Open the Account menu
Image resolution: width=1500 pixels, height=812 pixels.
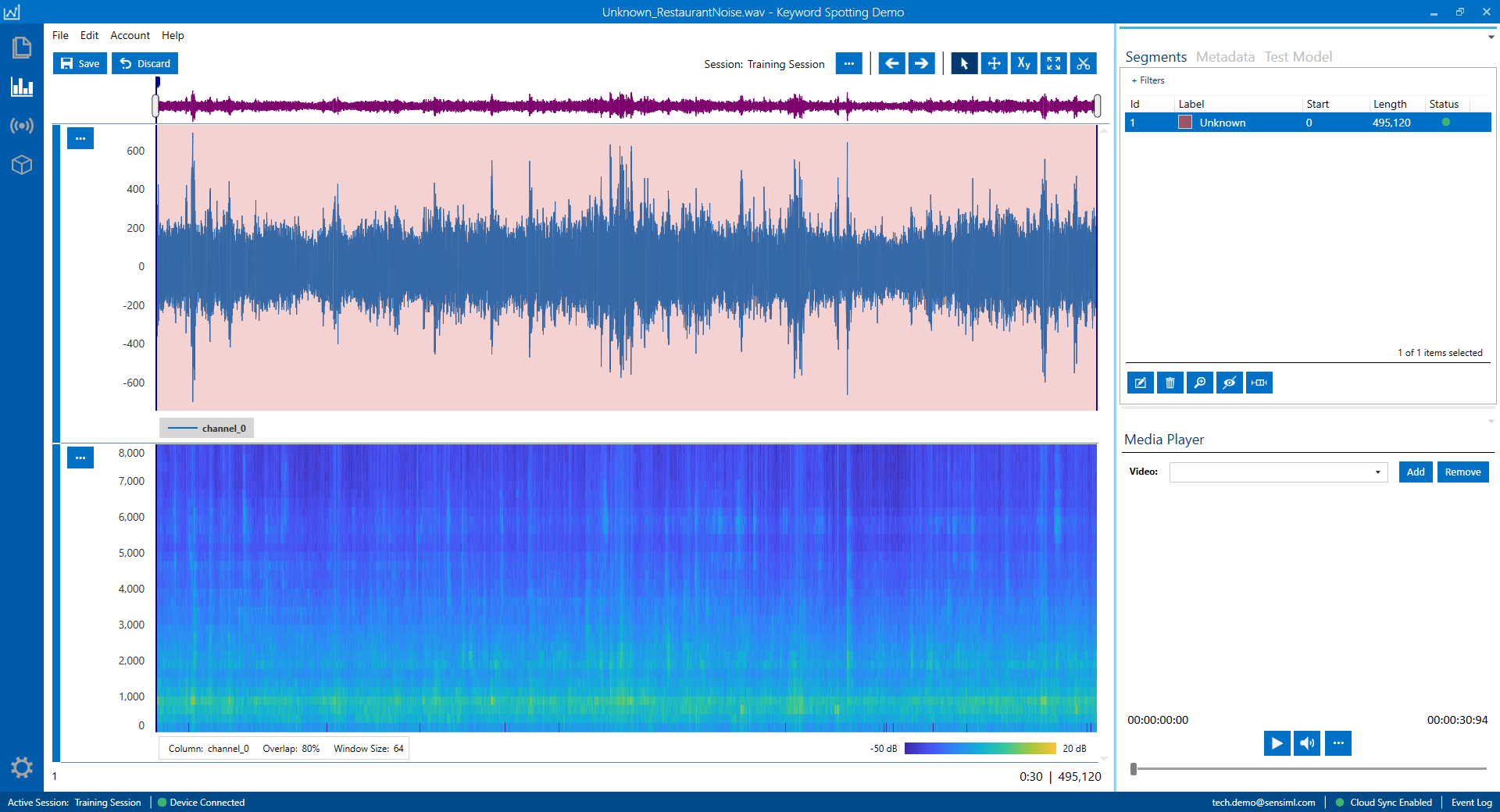pos(130,35)
